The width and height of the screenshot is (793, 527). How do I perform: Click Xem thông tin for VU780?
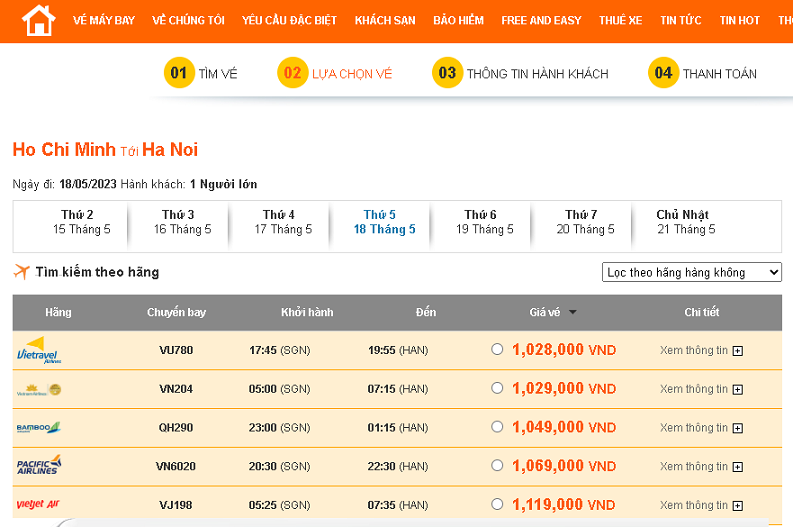693,350
